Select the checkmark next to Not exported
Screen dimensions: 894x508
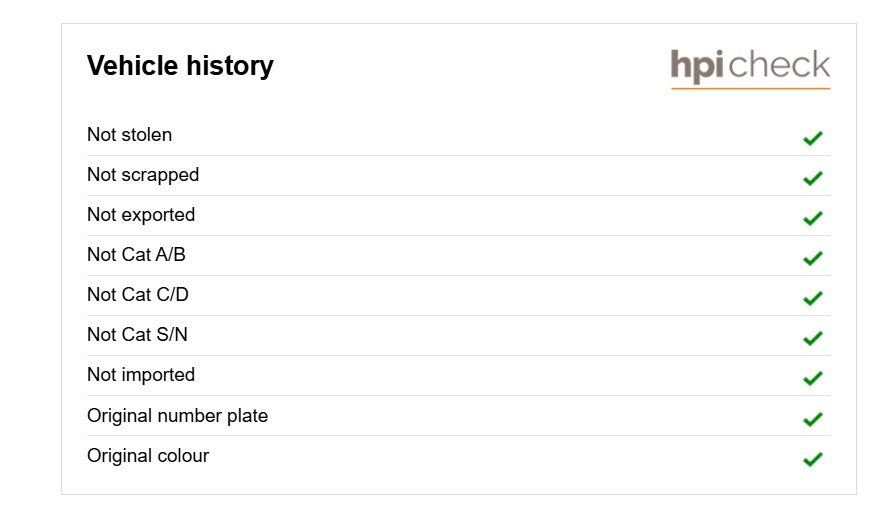tap(812, 218)
